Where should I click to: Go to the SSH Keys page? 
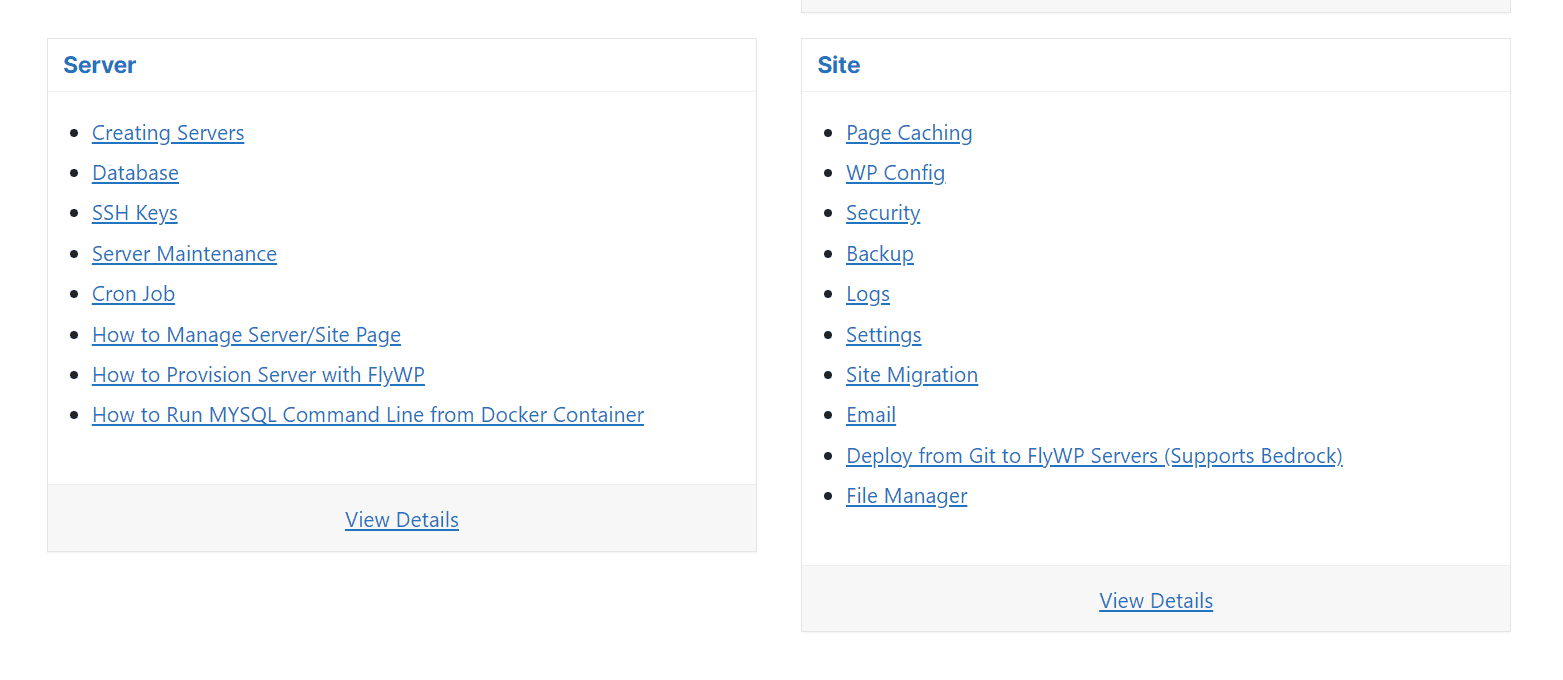(x=135, y=213)
